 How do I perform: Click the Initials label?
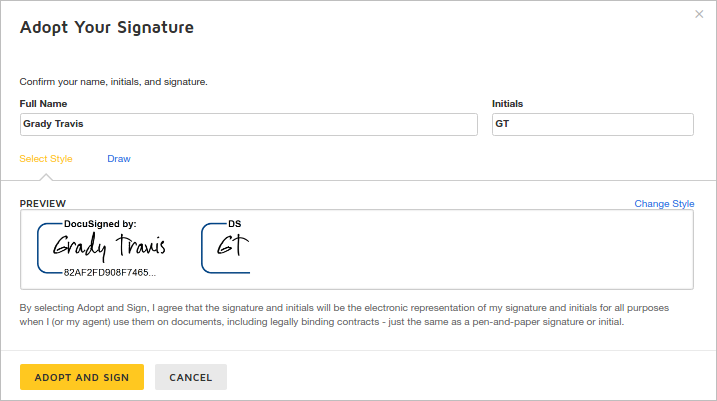point(507,104)
